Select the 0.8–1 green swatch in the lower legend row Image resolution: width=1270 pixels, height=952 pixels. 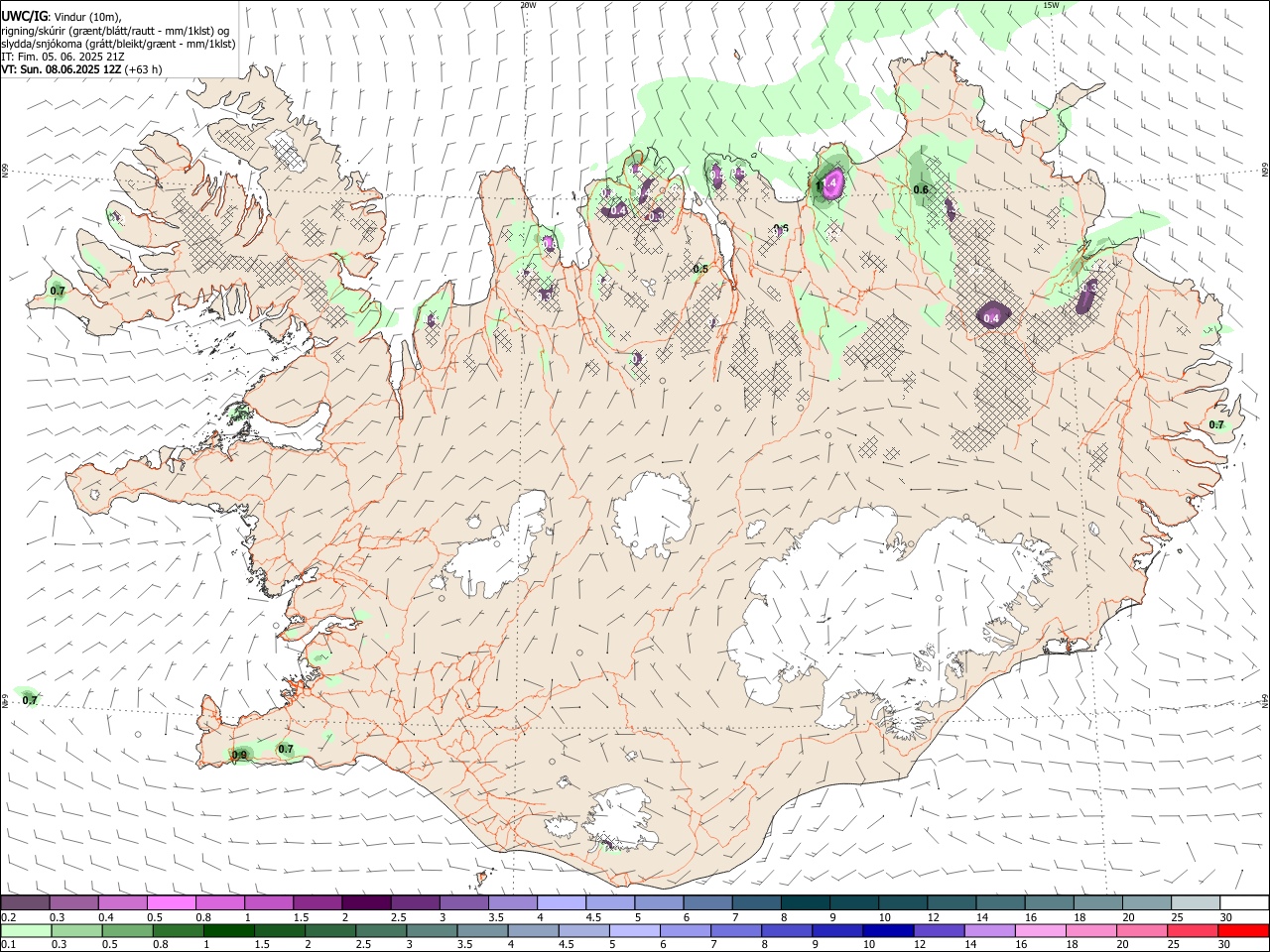pos(177,931)
